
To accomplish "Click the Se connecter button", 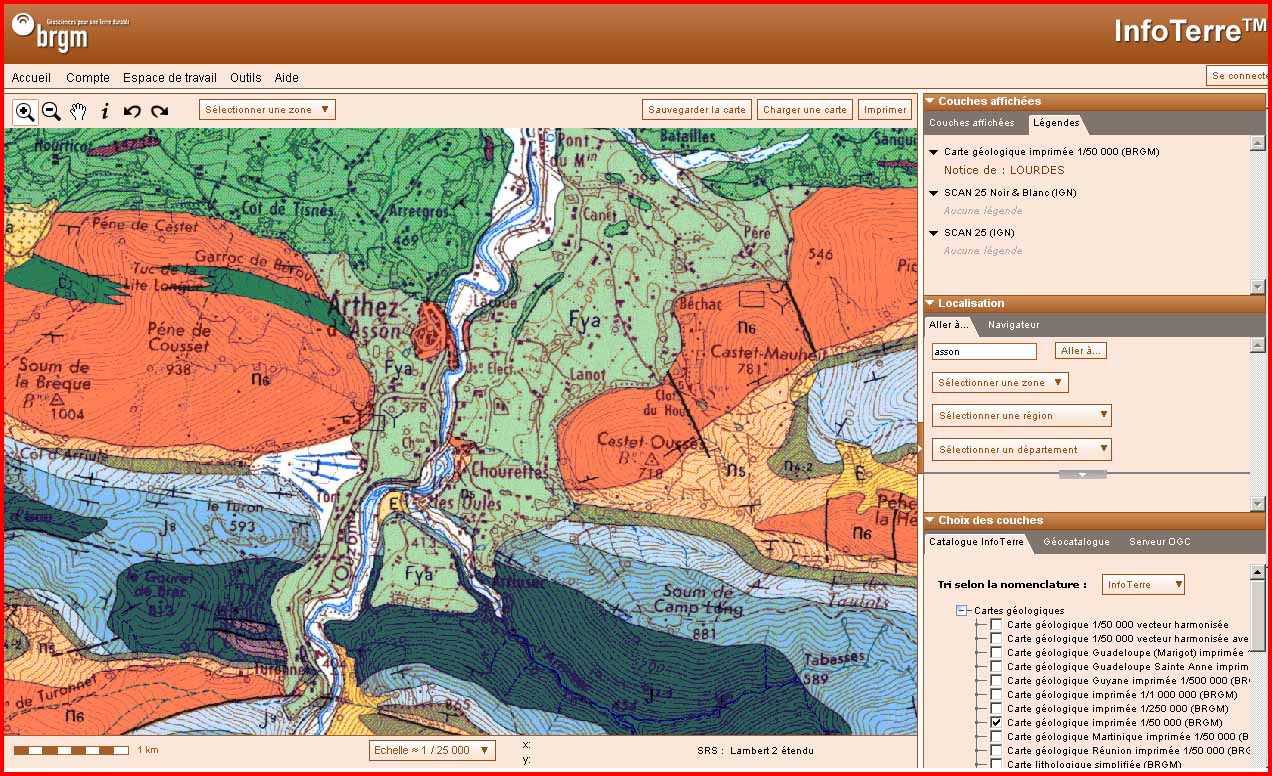I will click(1238, 76).
